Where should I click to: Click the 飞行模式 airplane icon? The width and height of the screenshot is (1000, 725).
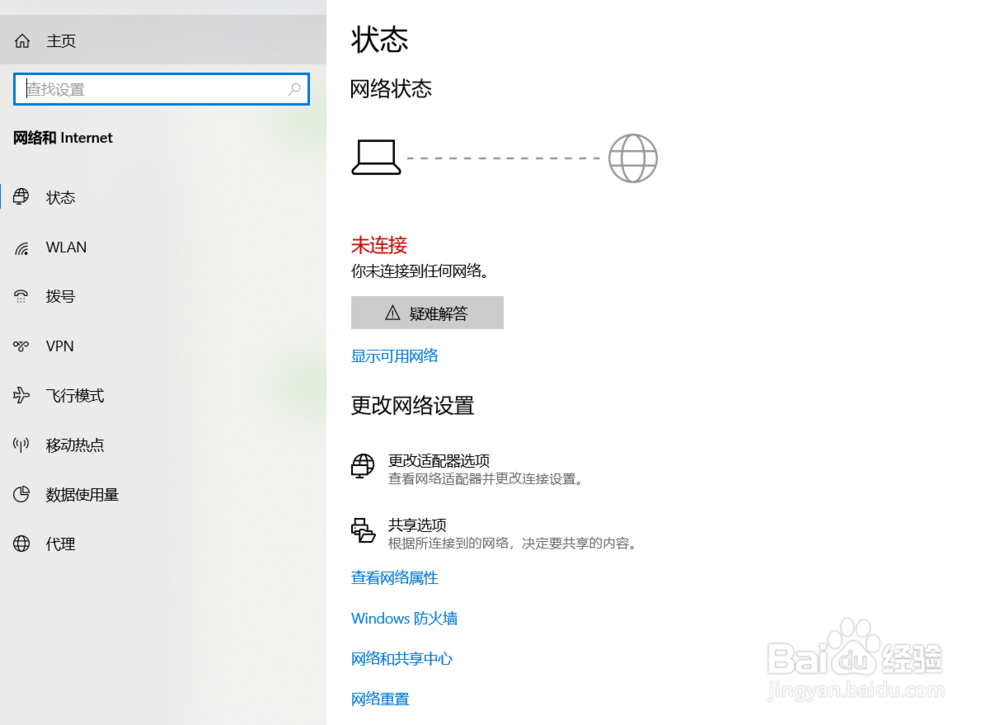(20, 395)
